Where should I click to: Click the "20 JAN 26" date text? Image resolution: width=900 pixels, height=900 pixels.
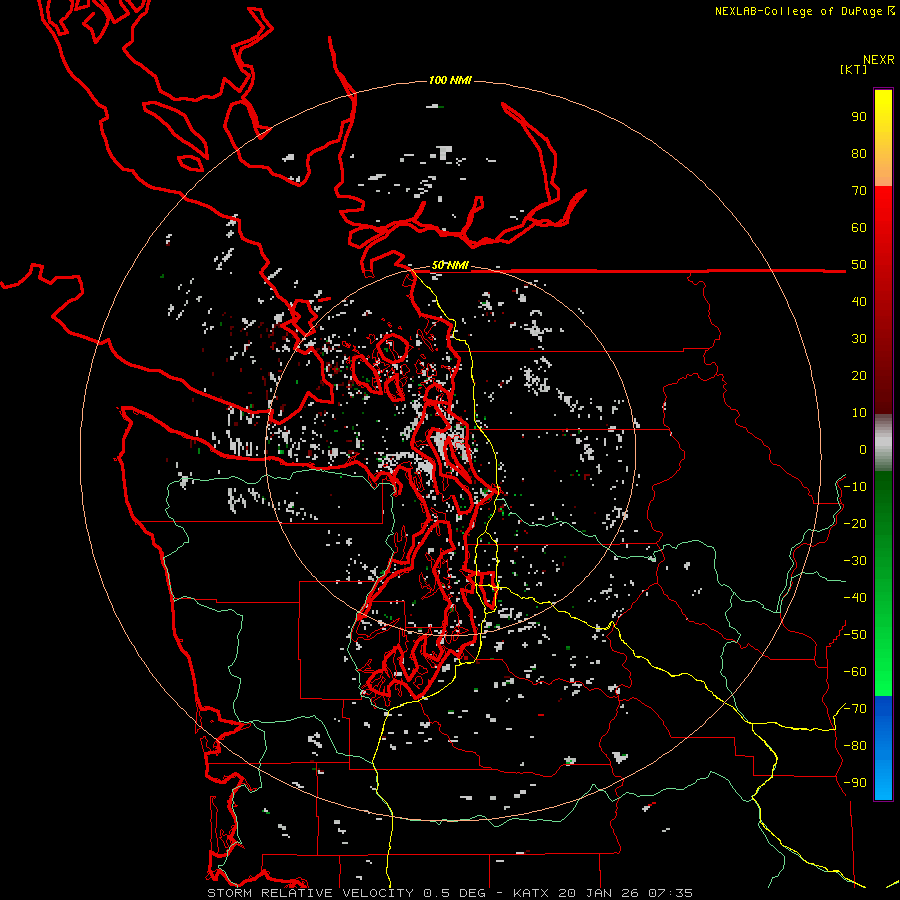pyautogui.click(x=598, y=893)
